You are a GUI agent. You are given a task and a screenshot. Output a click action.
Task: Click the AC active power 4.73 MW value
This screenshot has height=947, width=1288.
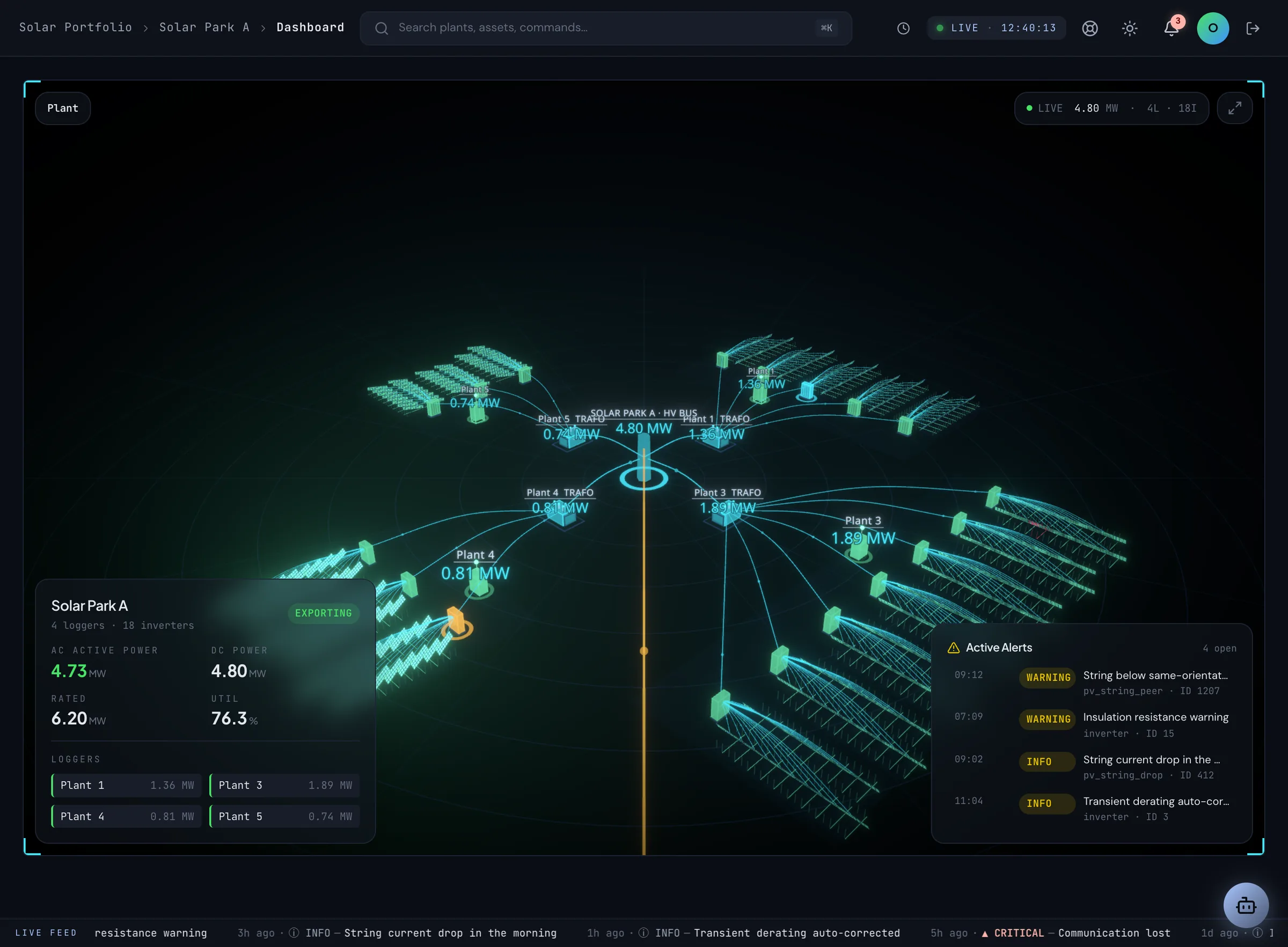(x=78, y=671)
